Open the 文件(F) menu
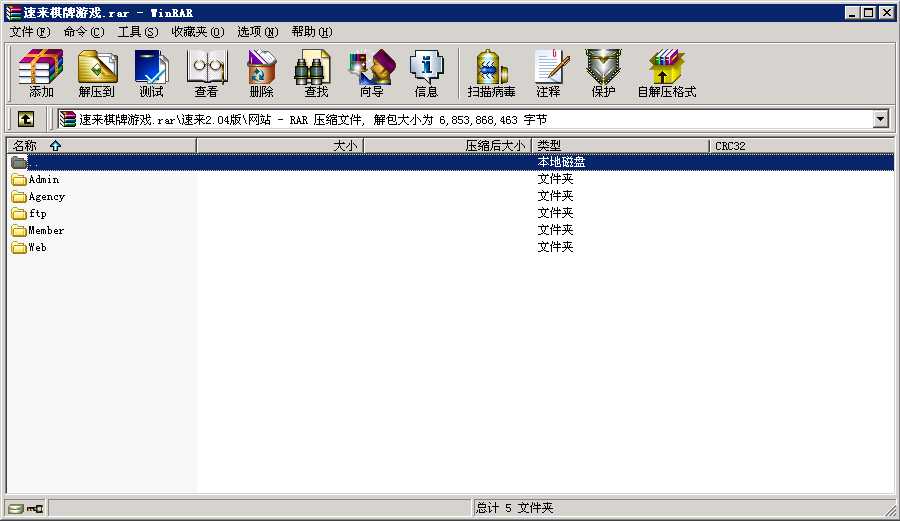 (30, 32)
